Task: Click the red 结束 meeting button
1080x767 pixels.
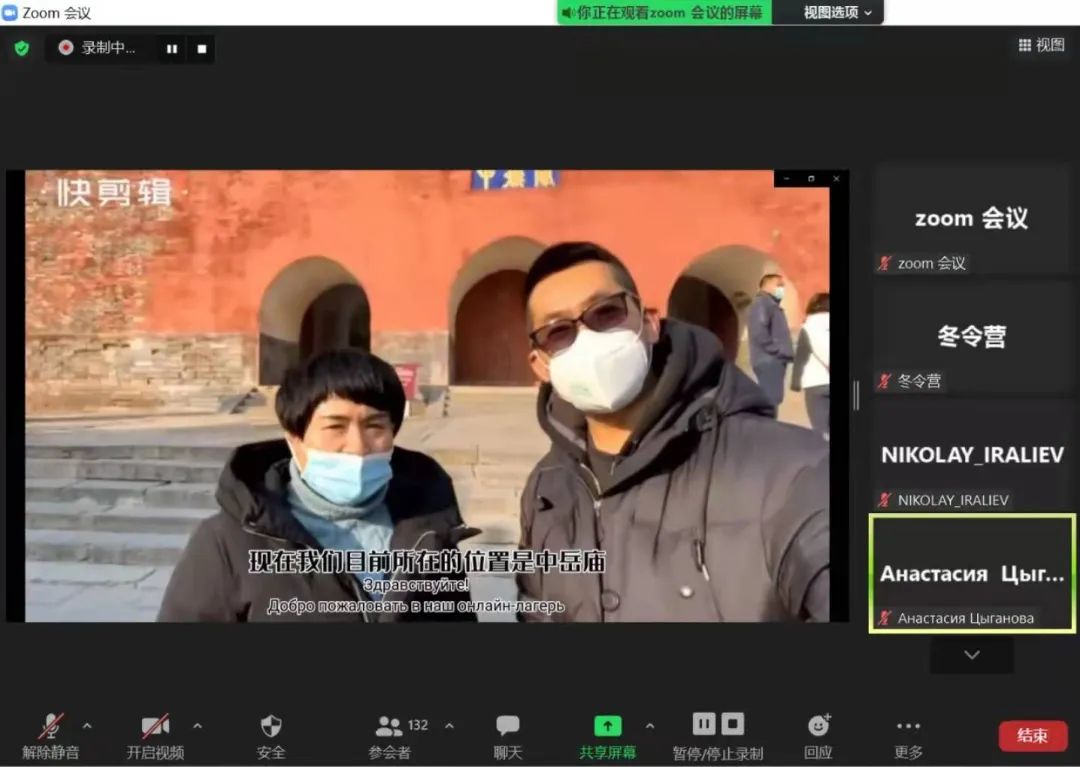Action: 1032,736
